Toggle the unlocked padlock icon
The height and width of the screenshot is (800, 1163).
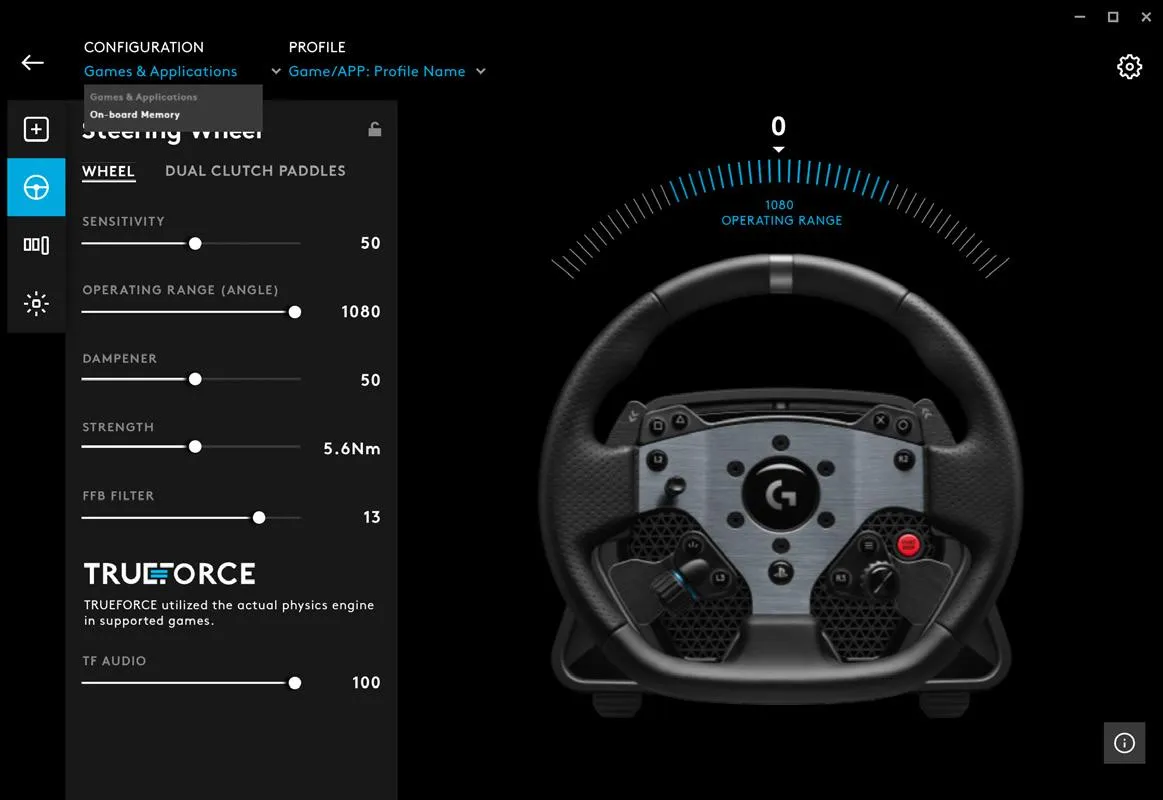(375, 129)
